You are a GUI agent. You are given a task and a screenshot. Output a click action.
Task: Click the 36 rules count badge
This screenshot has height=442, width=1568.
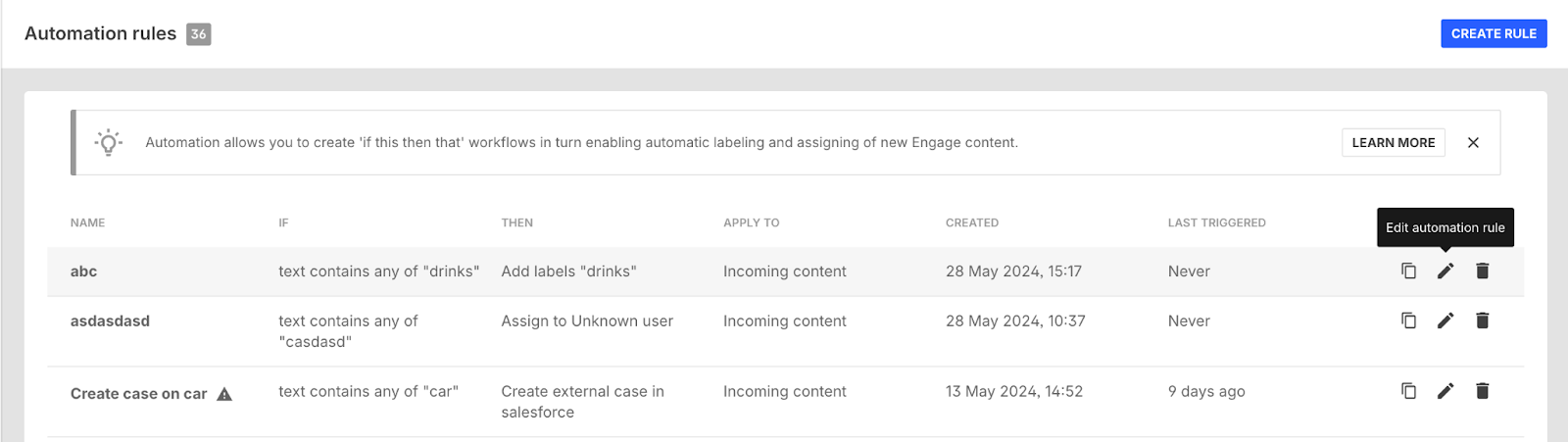[199, 34]
